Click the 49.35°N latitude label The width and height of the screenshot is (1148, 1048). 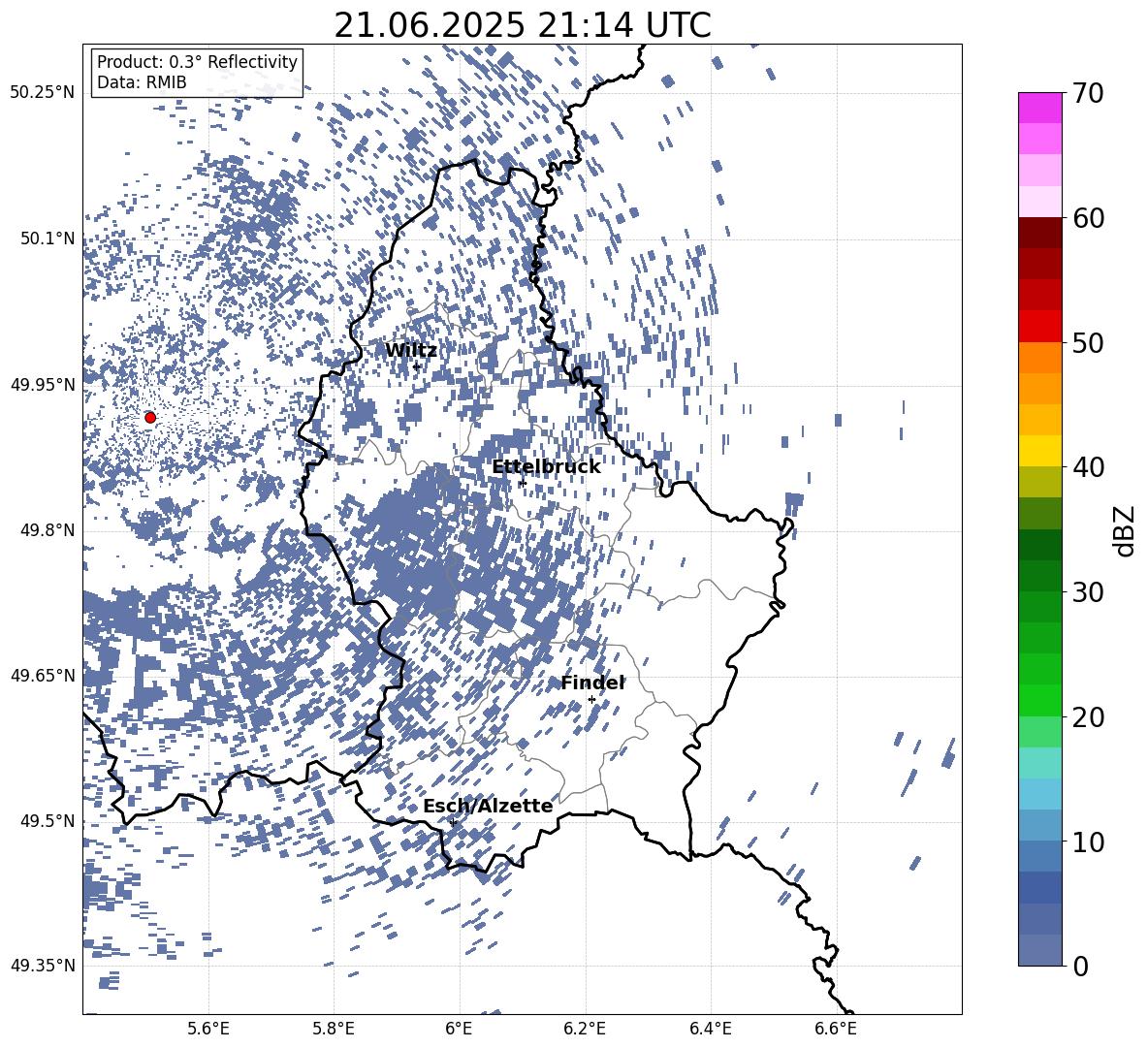tap(43, 966)
